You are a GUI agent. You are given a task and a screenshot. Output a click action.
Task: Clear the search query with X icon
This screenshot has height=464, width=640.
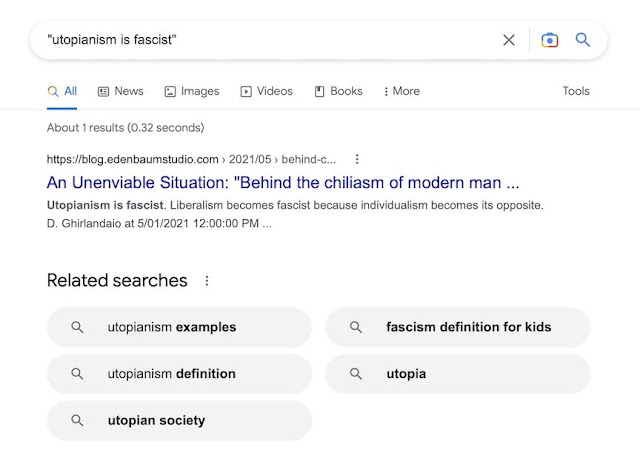tap(509, 40)
